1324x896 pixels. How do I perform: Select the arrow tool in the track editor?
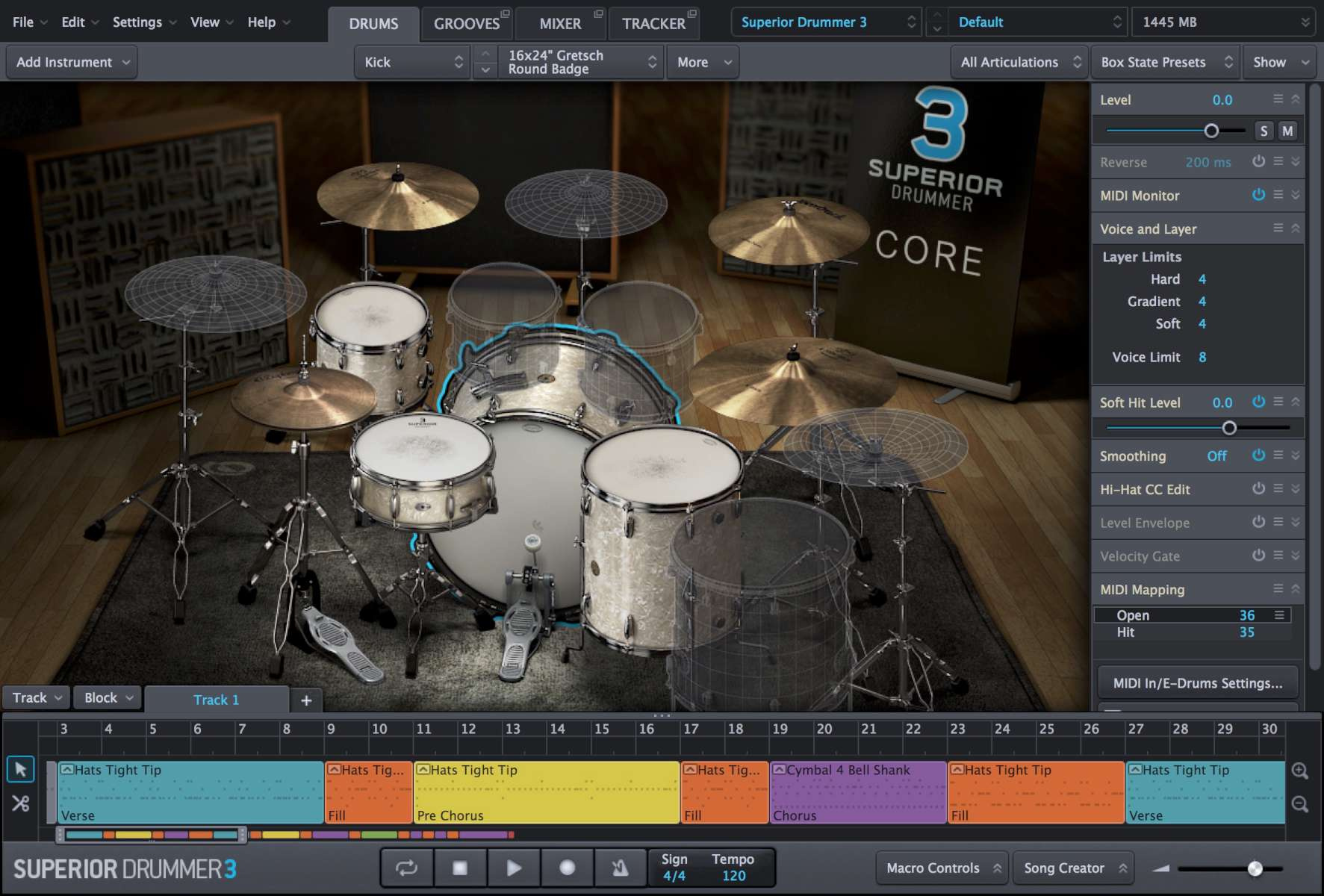(x=20, y=769)
